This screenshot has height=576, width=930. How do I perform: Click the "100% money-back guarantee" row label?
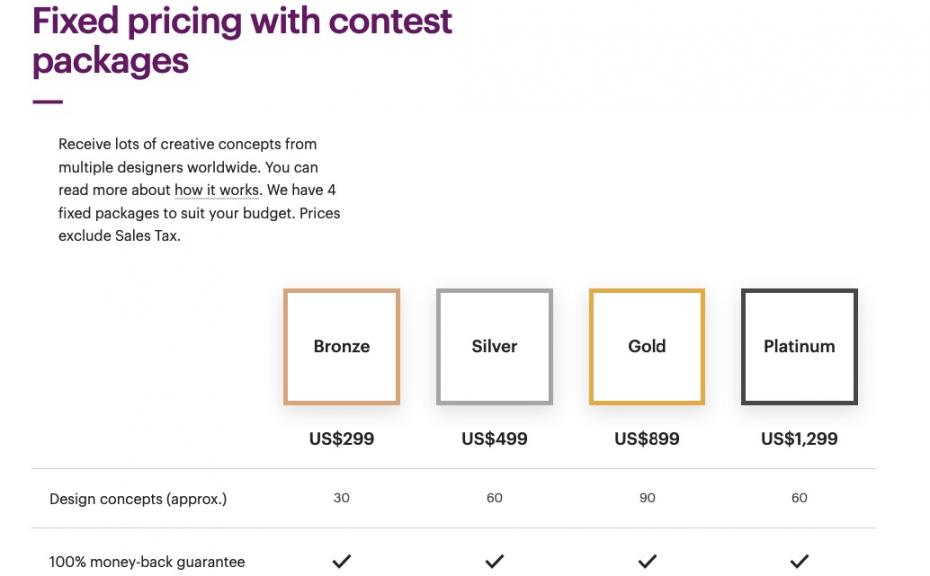(147, 562)
